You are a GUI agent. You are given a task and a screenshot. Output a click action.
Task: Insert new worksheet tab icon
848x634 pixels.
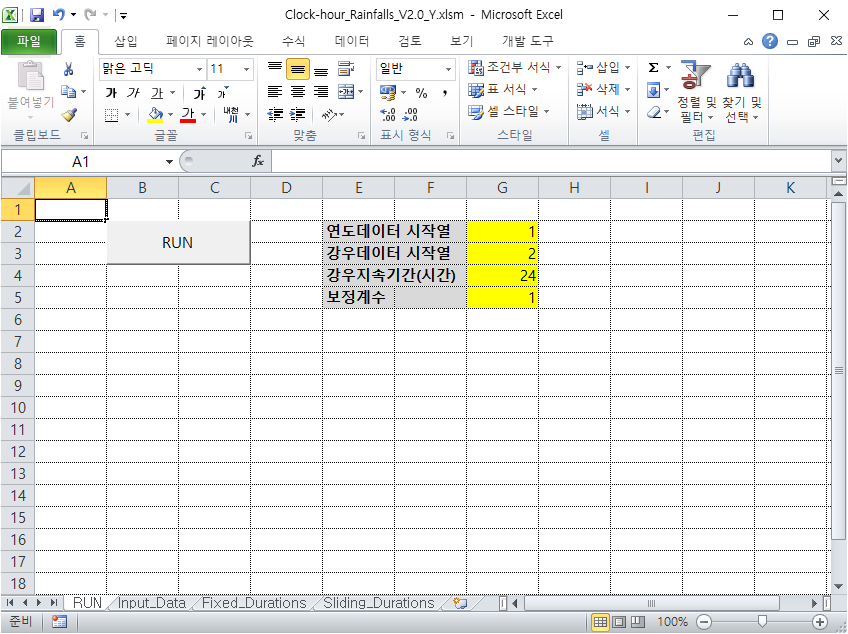click(460, 603)
